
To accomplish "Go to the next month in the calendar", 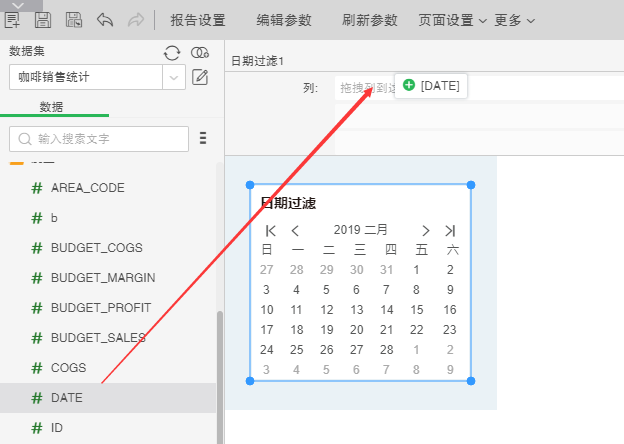I will click(x=425, y=230).
